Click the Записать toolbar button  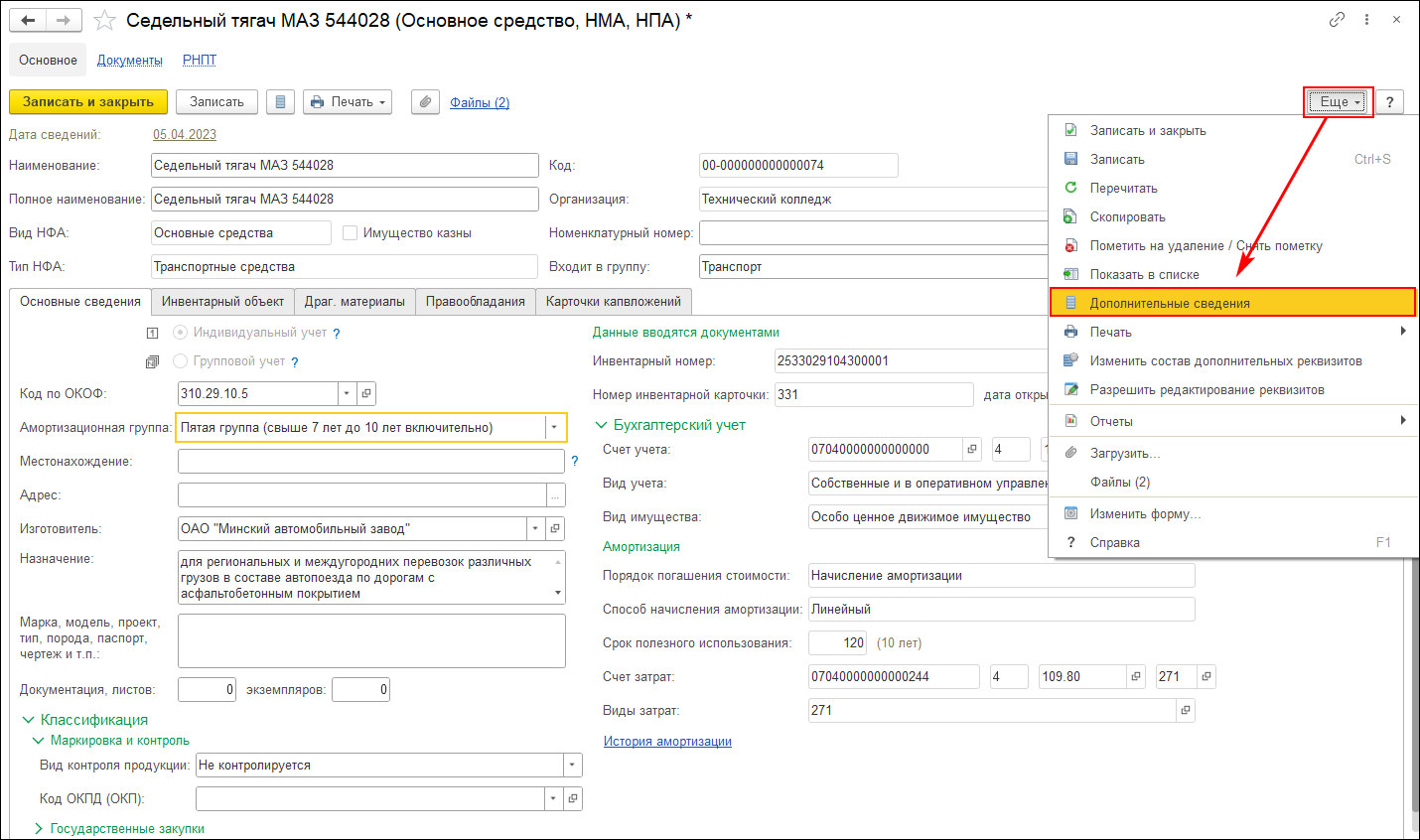pyautogui.click(x=216, y=101)
